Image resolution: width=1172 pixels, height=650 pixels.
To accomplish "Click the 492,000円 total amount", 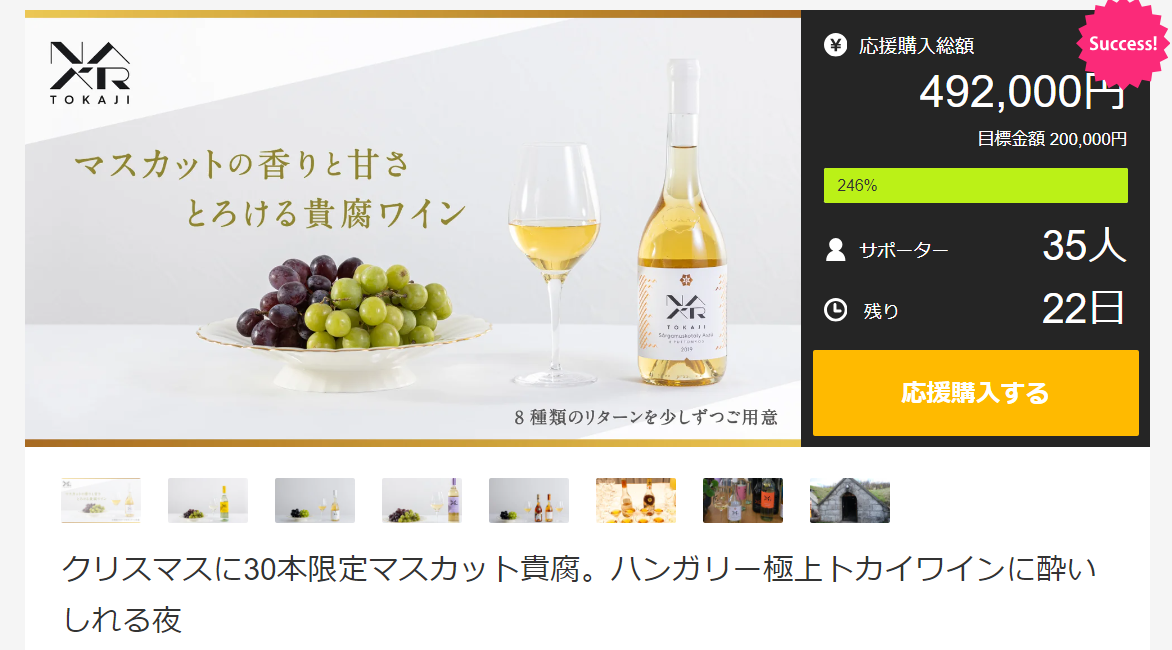I will 1023,92.
